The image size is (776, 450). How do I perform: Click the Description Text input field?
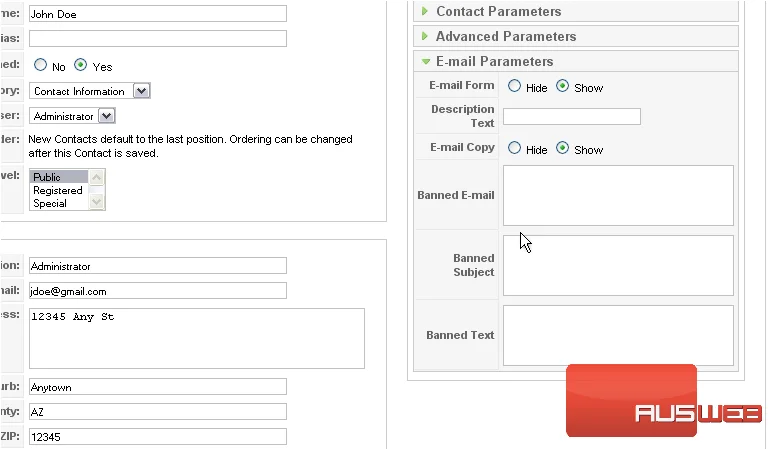[x=572, y=117]
